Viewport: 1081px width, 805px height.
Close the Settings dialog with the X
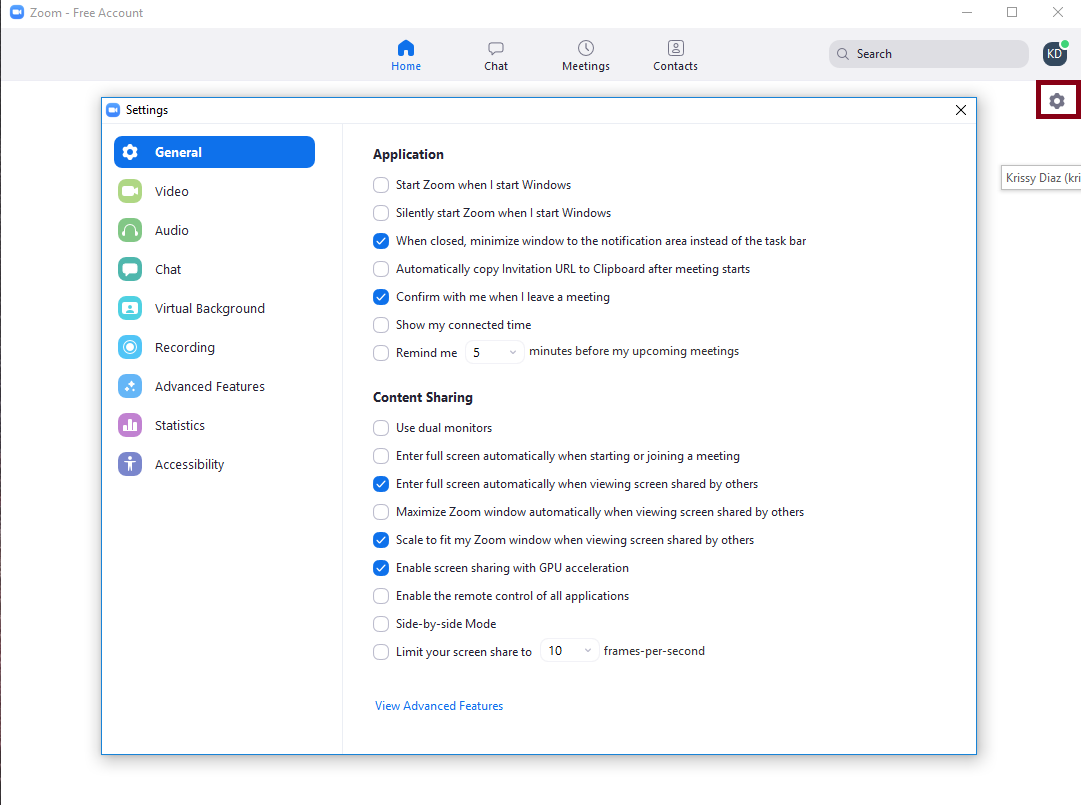click(x=961, y=110)
